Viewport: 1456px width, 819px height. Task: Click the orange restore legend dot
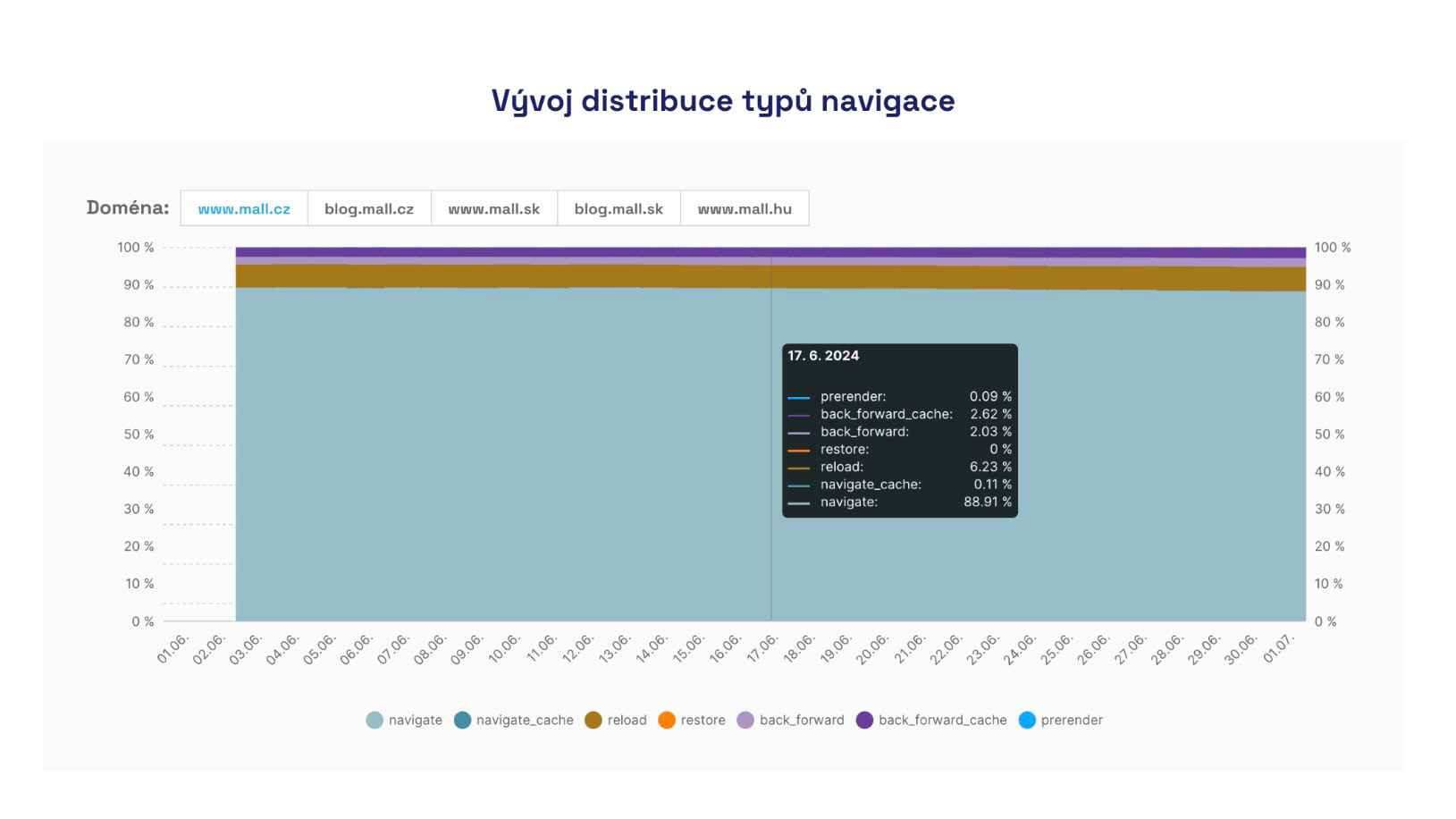coord(666,720)
